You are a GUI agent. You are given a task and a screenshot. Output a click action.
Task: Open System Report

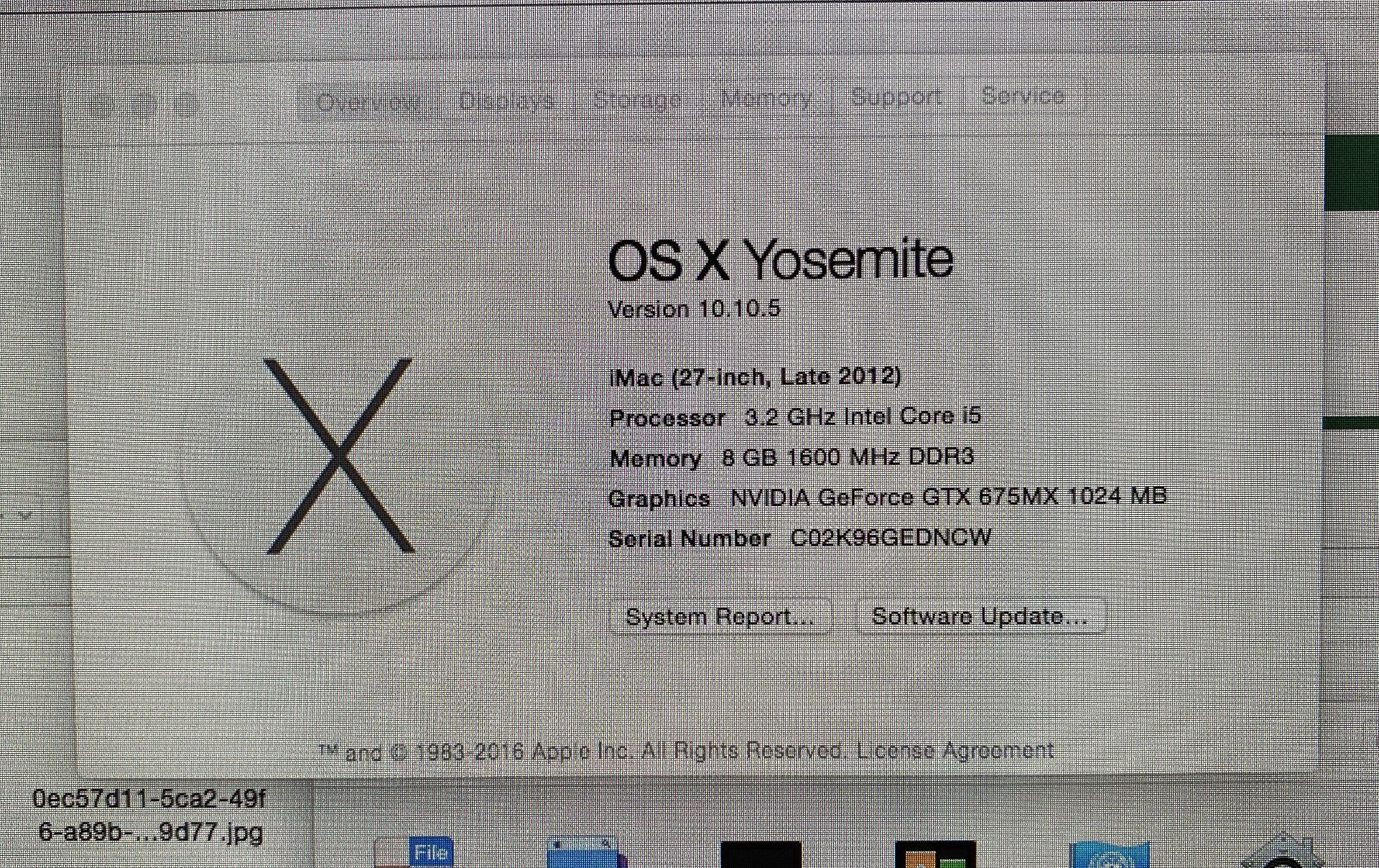pos(720,617)
